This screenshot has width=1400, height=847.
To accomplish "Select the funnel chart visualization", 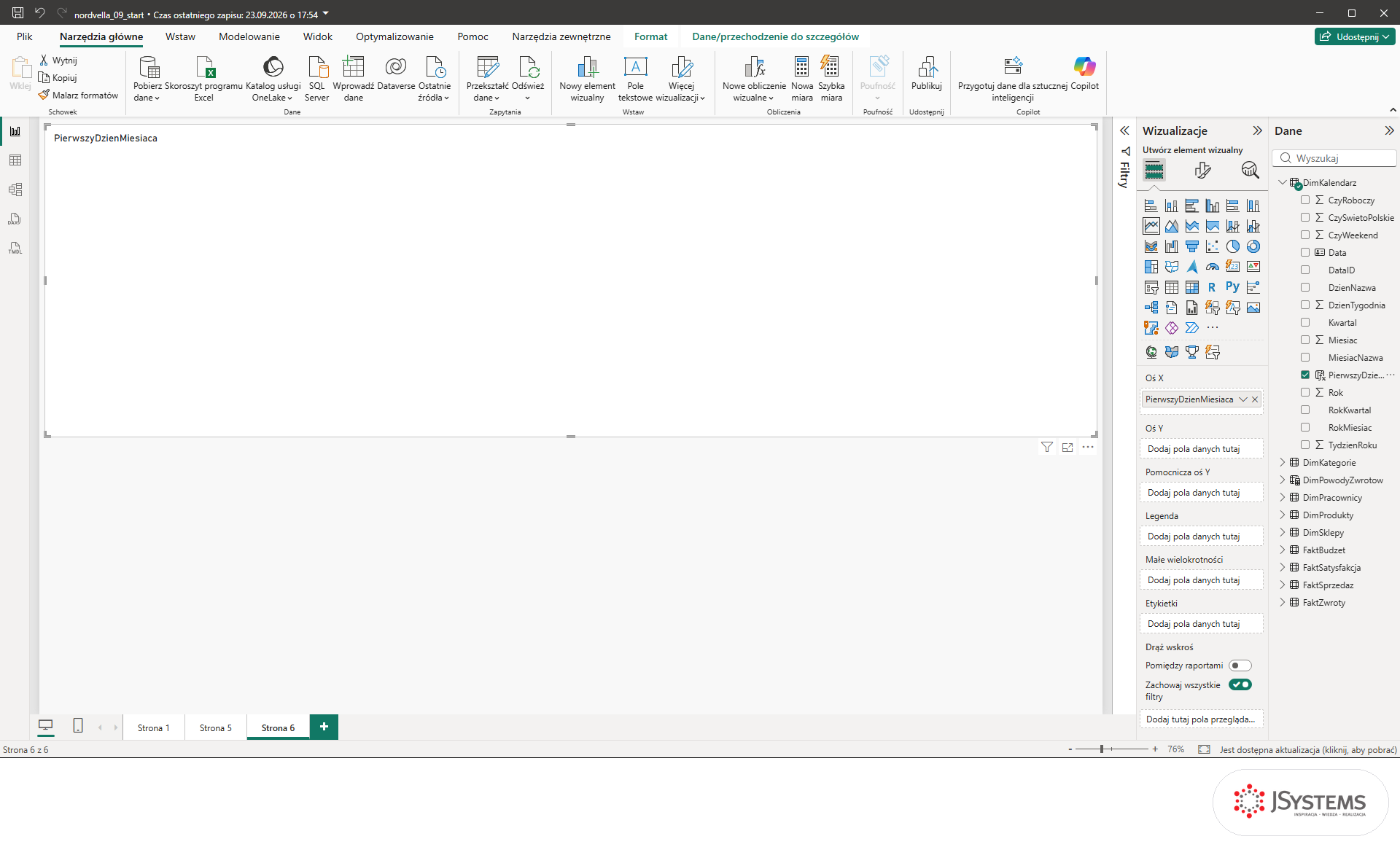I will (1191, 246).
